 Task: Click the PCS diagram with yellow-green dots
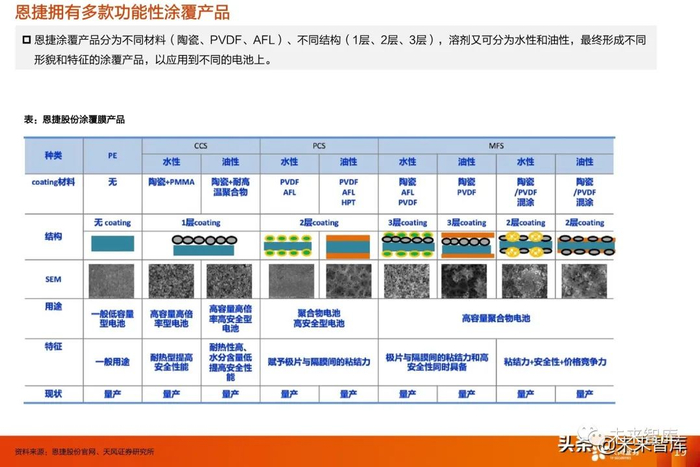288,246
